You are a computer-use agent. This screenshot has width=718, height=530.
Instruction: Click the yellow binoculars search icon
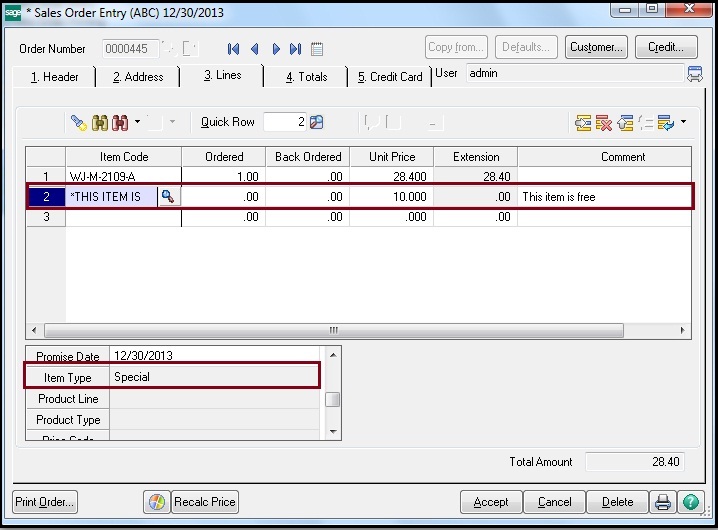(100, 122)
